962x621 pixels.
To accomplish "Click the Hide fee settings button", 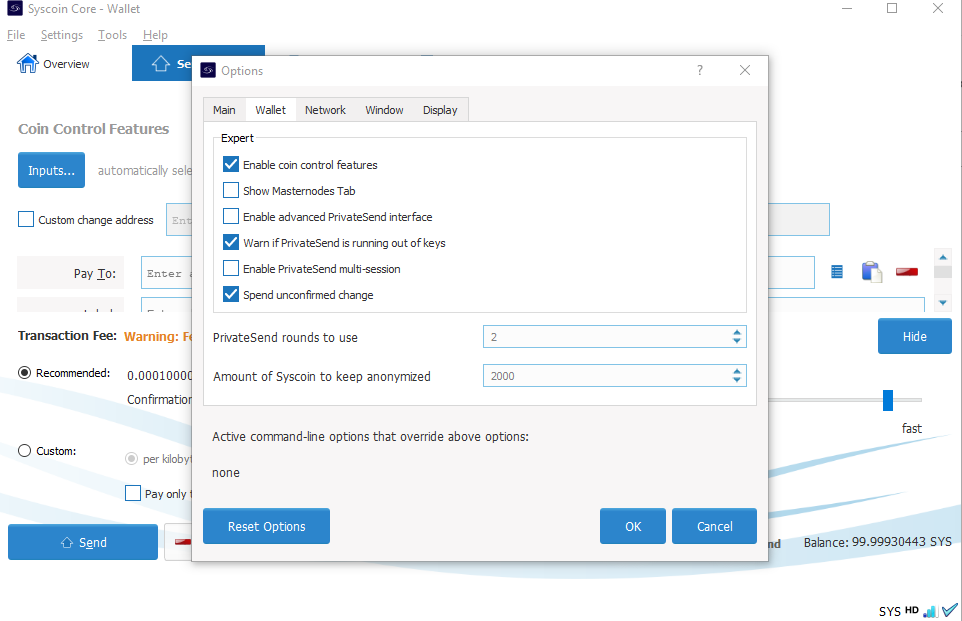I will pos(915,336).
